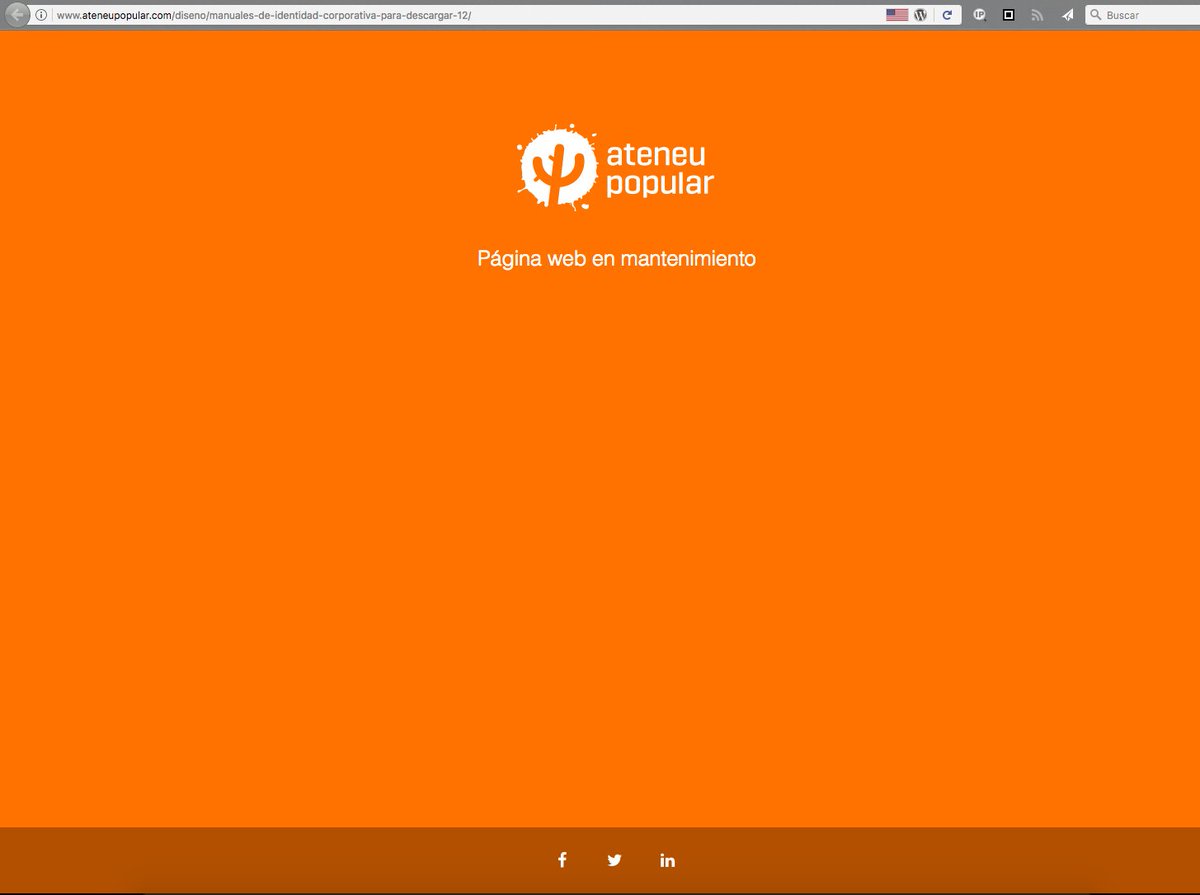Click the ateneu popular cactus logo
Screen dimensions: 1200x895
click(x=558, y=167)
